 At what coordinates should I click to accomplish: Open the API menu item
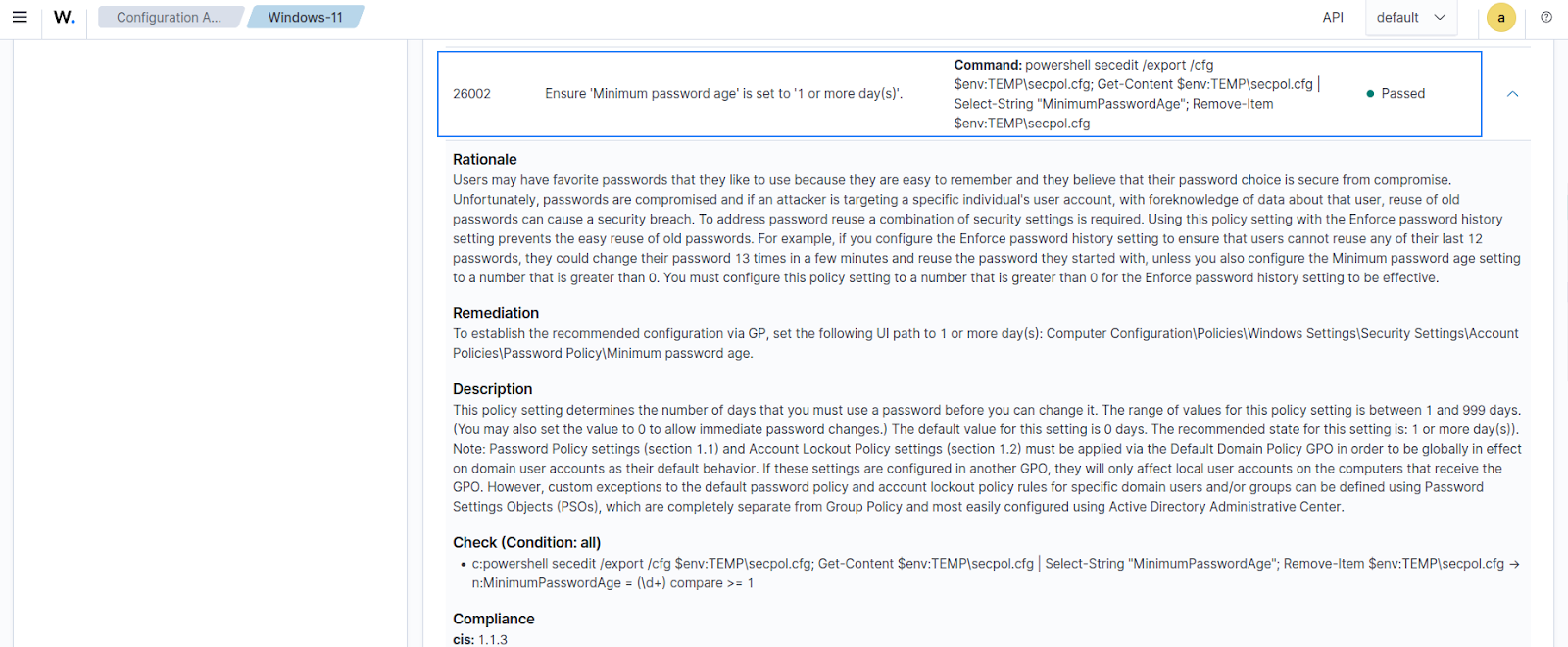click(1333, 17)
